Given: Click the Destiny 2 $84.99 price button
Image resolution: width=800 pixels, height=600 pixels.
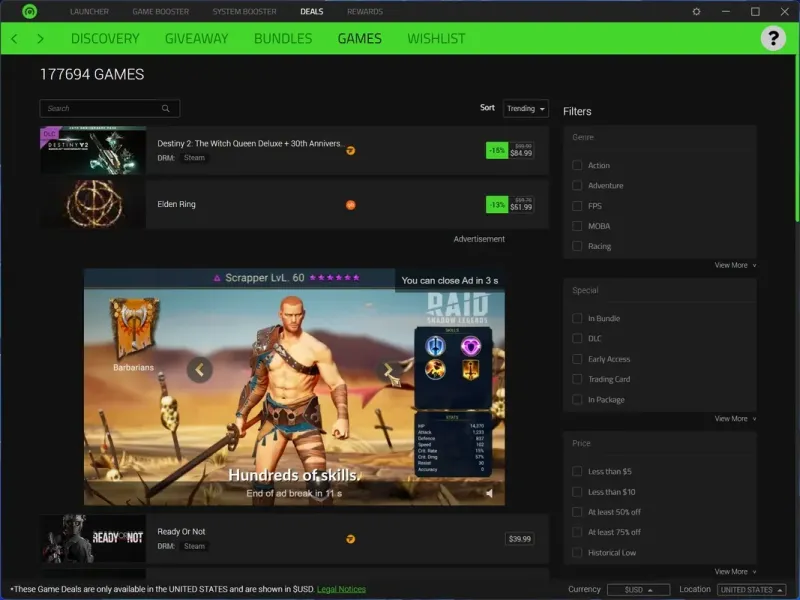Looking at the screenshot, I should tap(510, 150).
